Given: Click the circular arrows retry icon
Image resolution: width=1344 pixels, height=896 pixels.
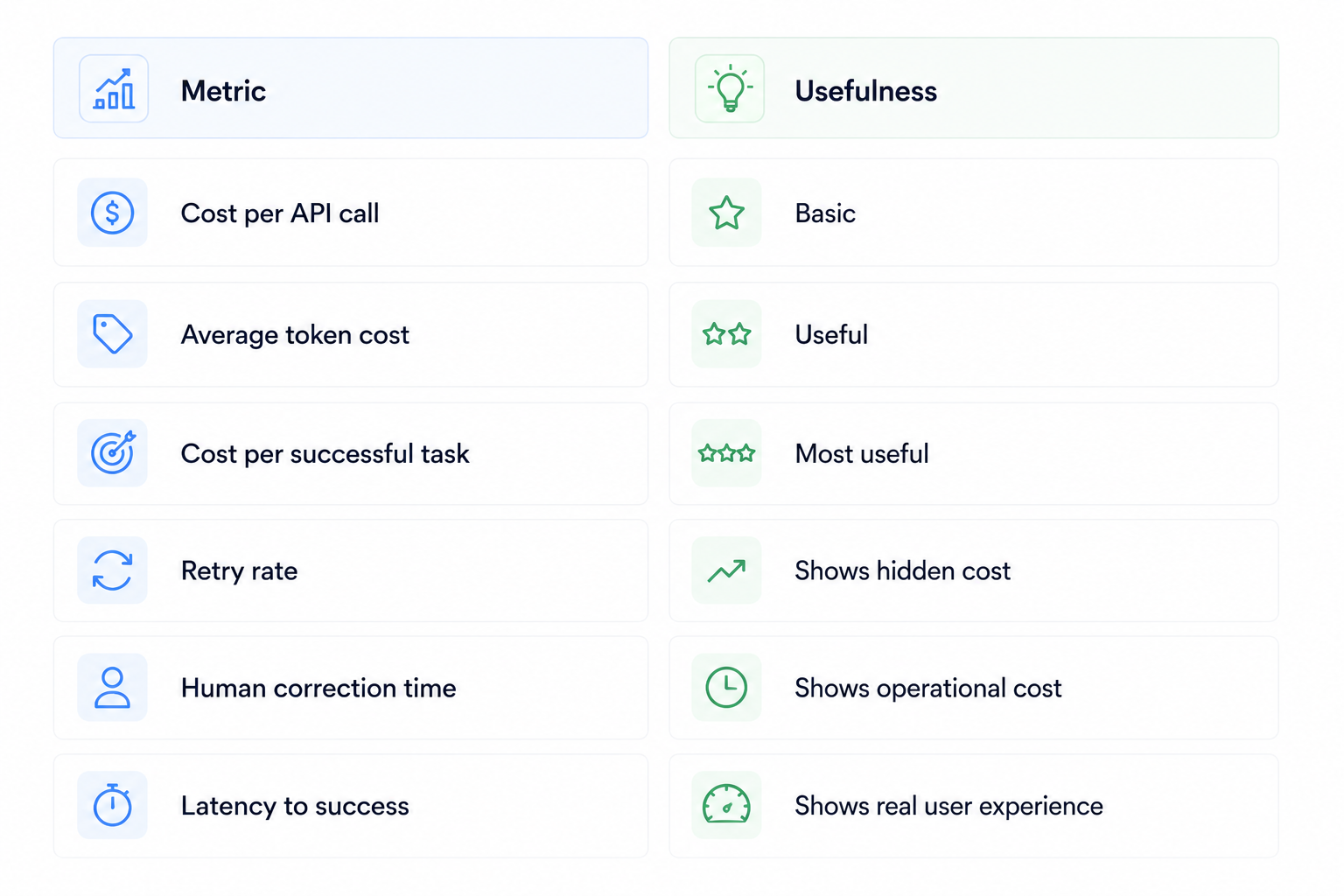Looking at the screenshot, I should (113, 570).
